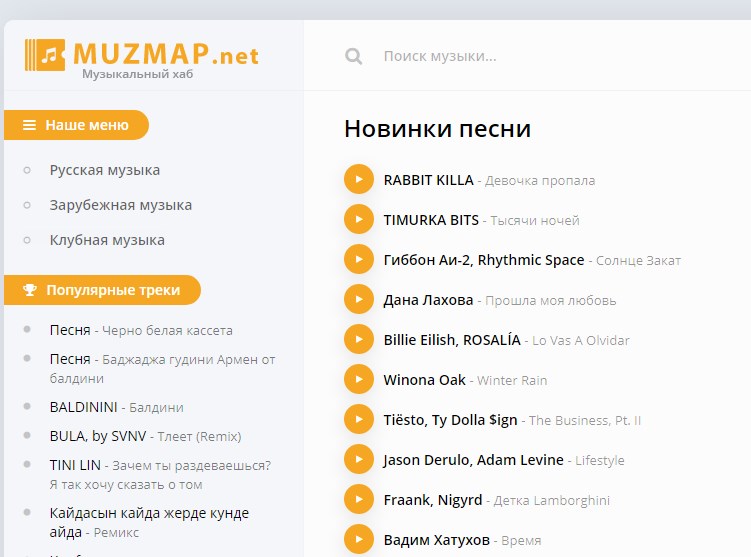Screen dimensions: 751x557
Task: Open popular track Черно белая кассета
Action: point(141,330)
